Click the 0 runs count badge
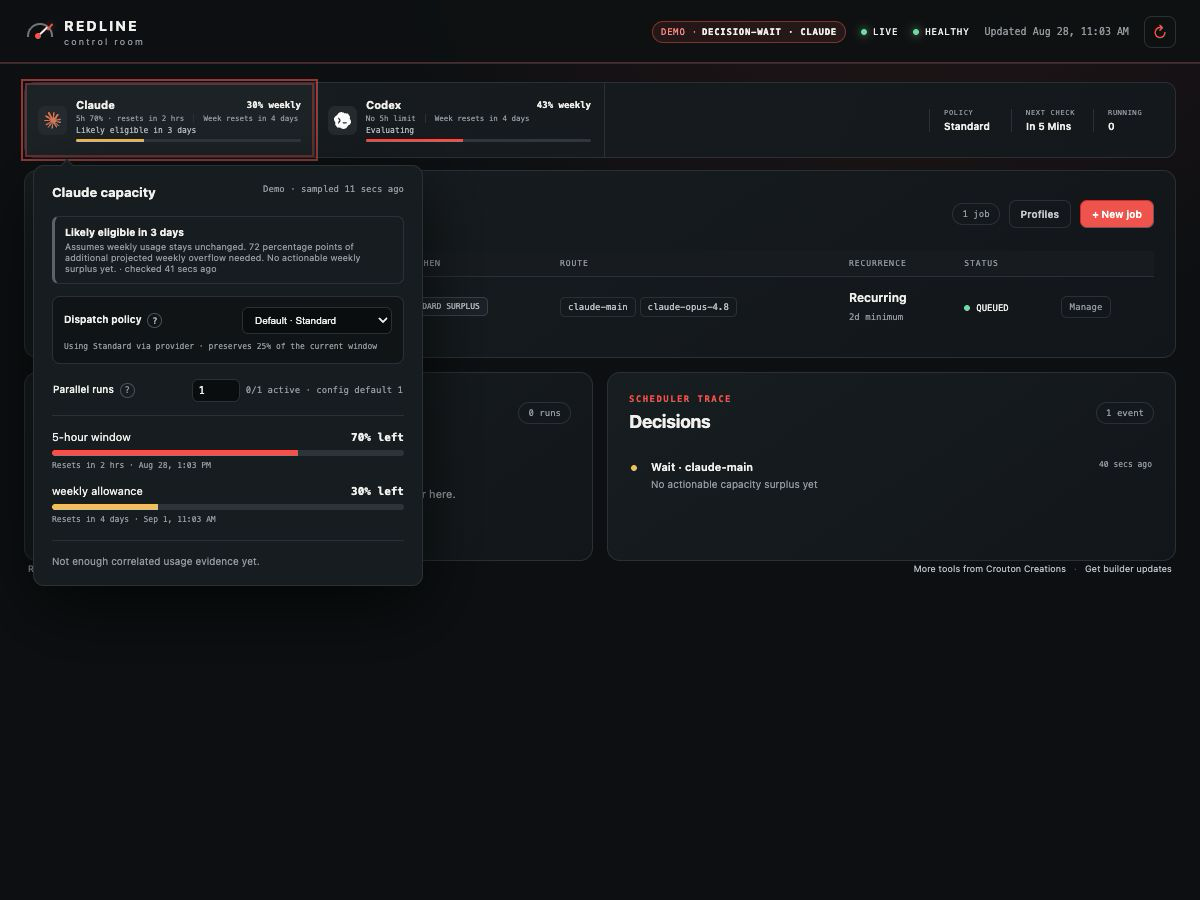1200x900 pixels. click(x=544, y=413)
